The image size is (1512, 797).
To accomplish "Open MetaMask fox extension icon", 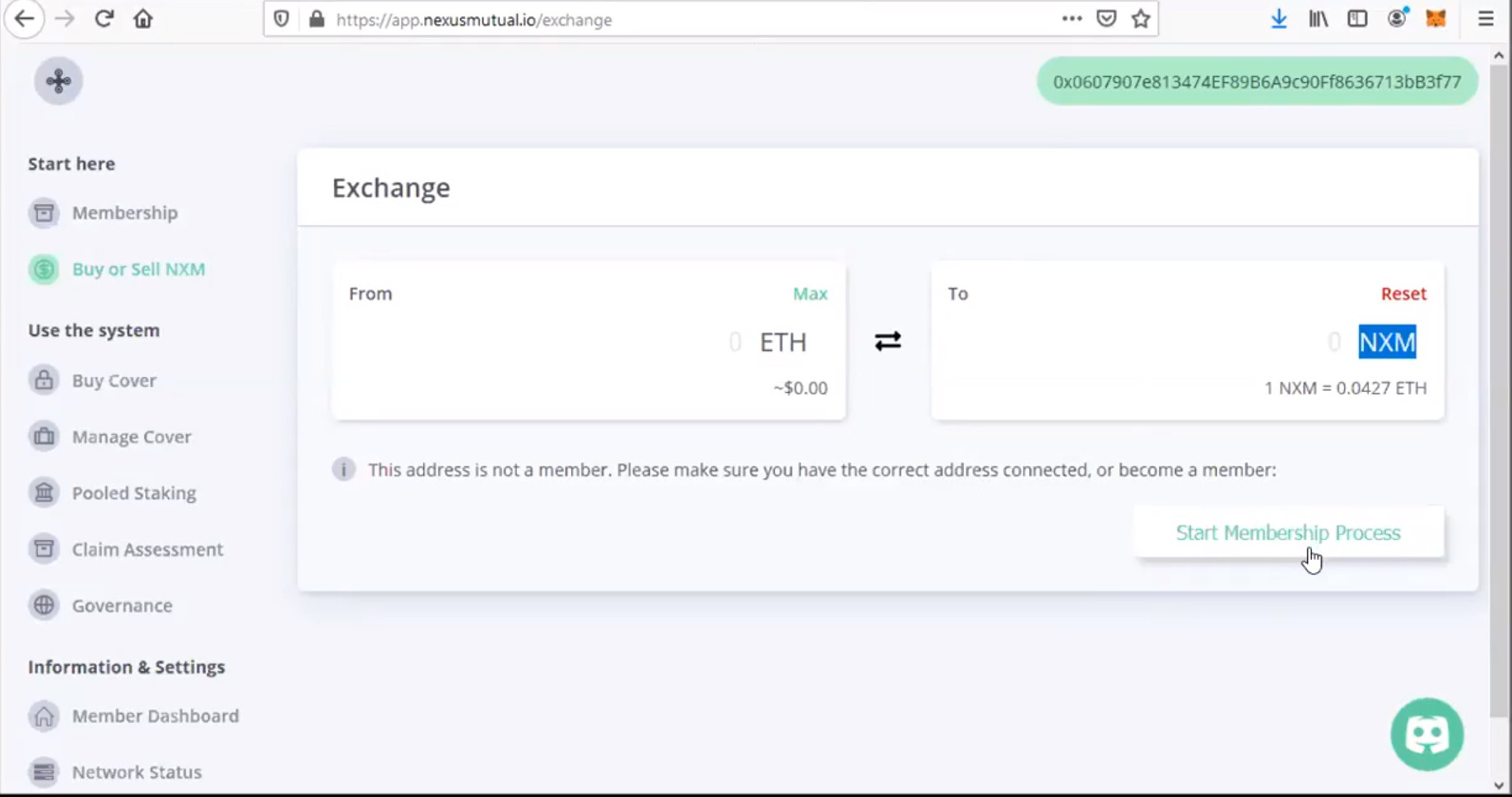I will pyautogui.click(x=1435, y=19).
